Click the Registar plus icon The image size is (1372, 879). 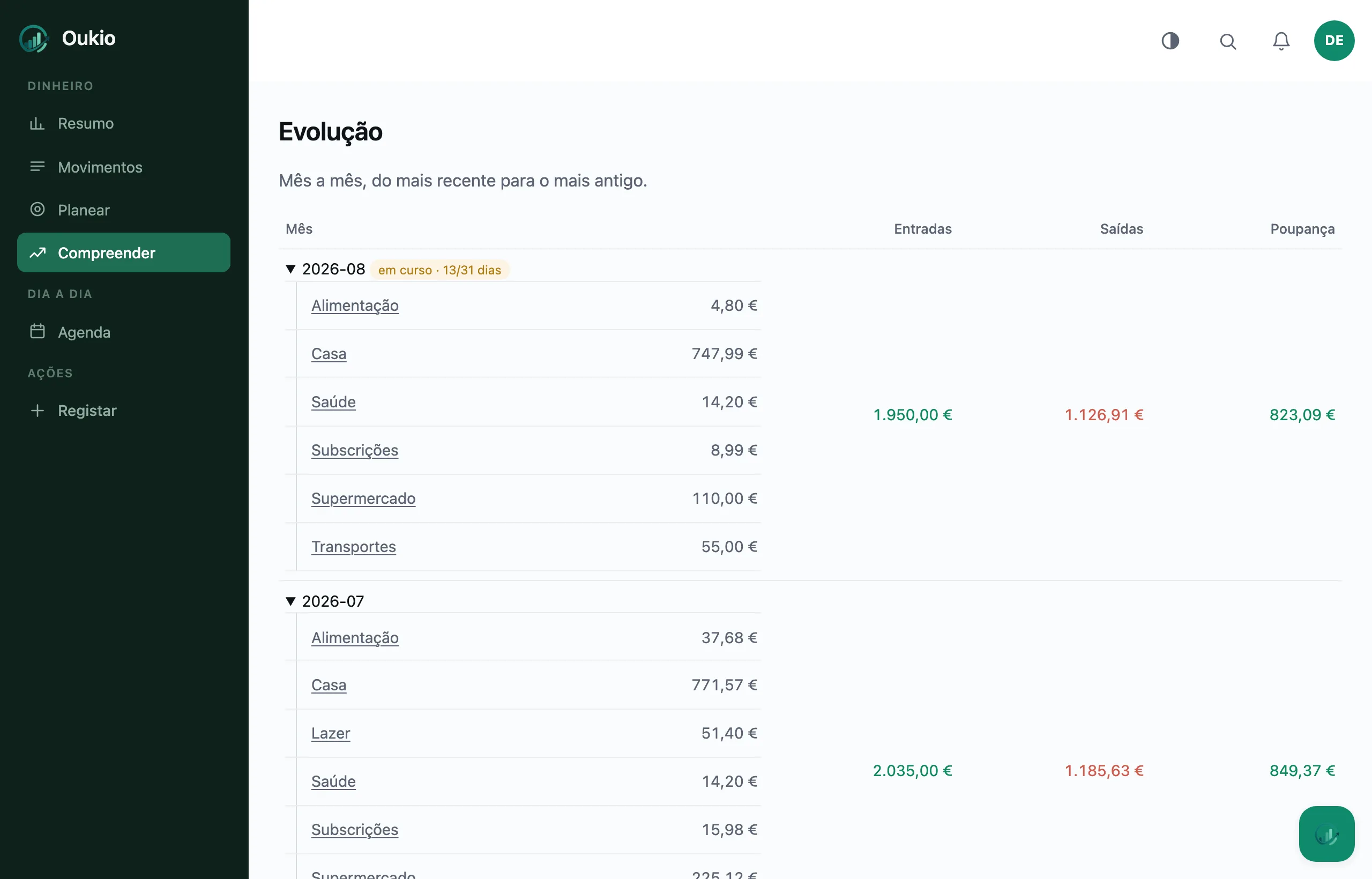pos(37,411)
